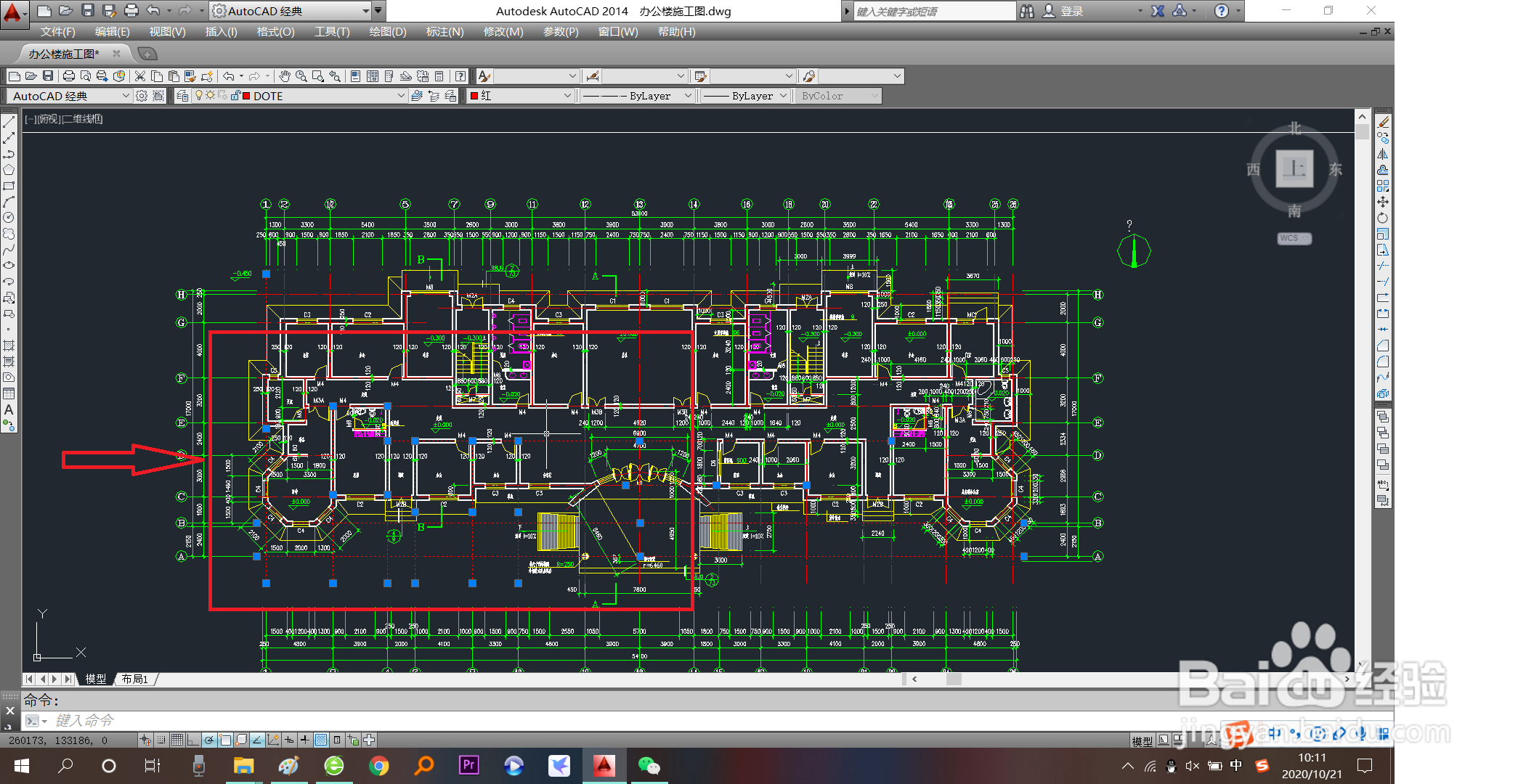This screenshot has width=1534, height=784.
Task: Open the Help question mark in standard toolbar
Action: click(460, 76)
